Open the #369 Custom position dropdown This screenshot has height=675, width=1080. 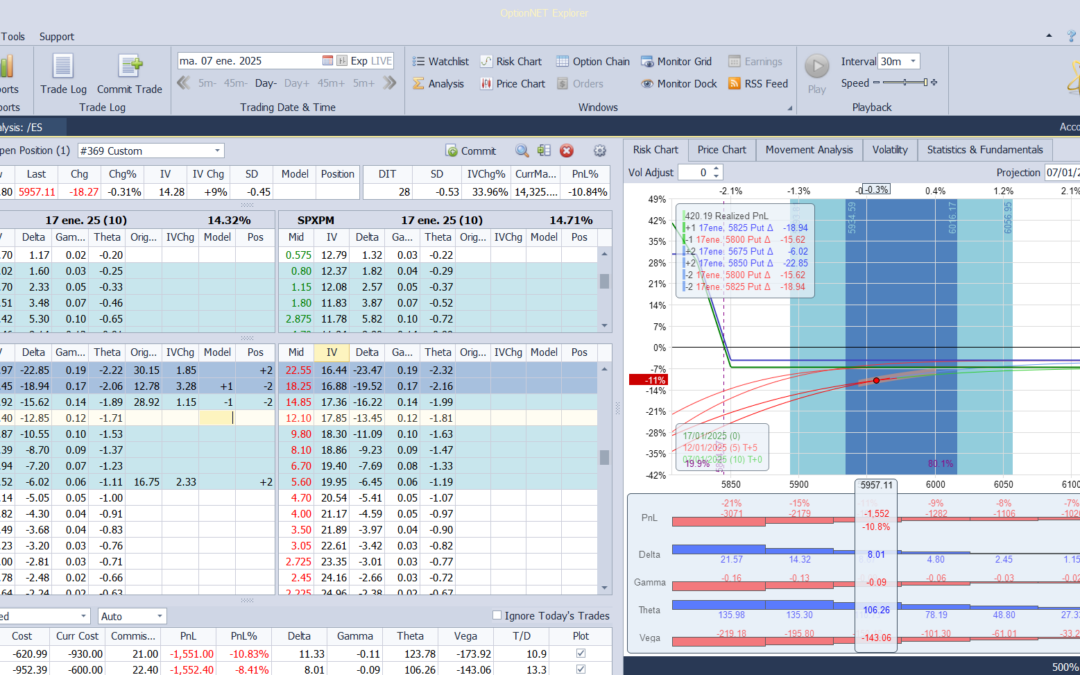coord(218,151)
